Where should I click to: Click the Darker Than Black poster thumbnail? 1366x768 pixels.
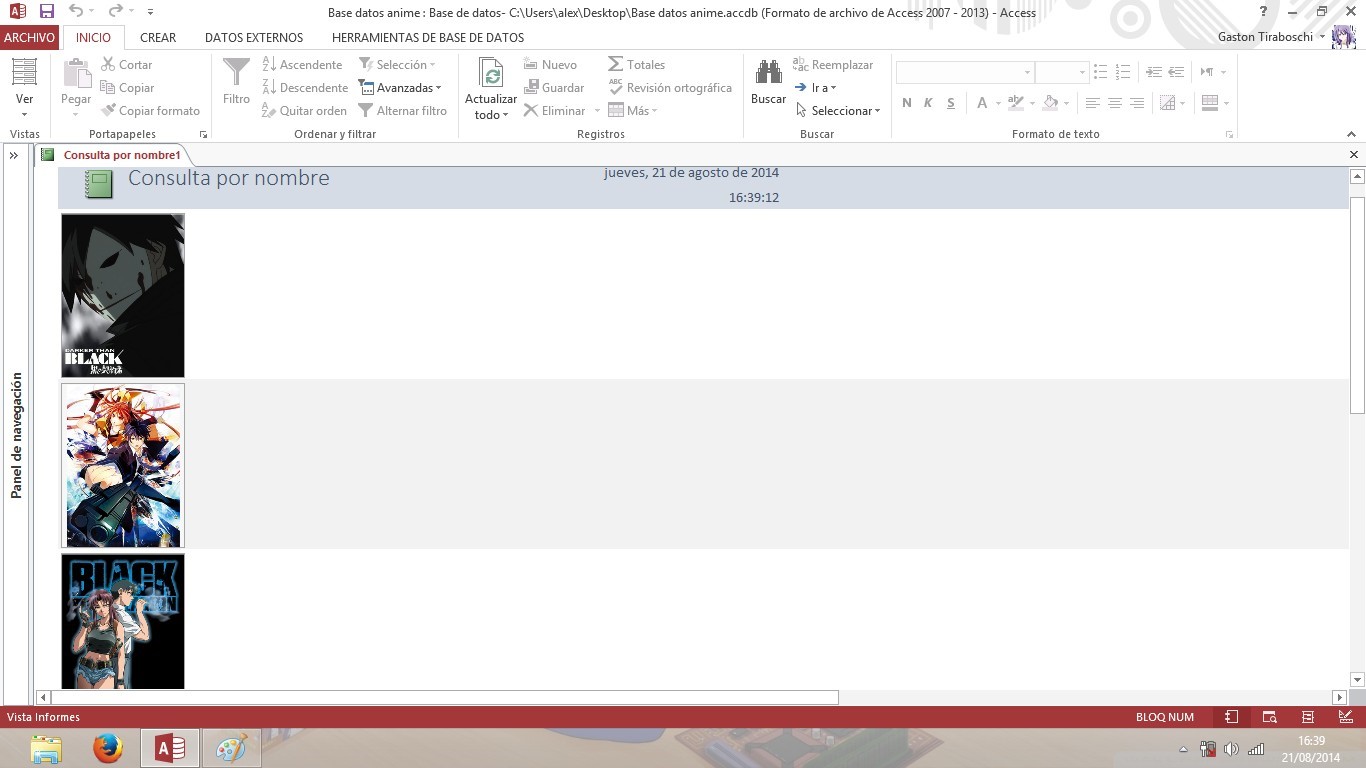[123, 295]
